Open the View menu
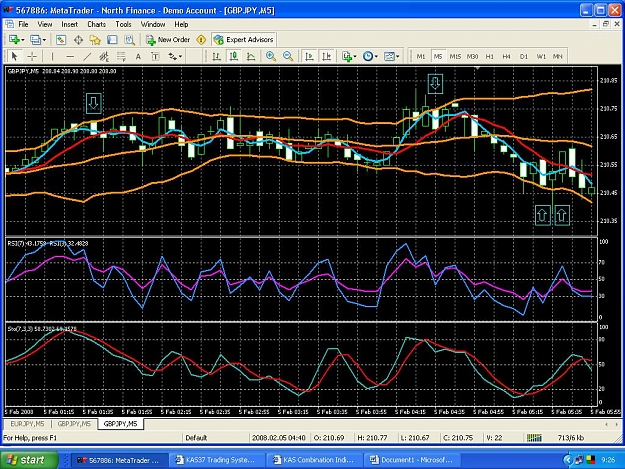Viewport: 625px width, 469px height. 45,24
